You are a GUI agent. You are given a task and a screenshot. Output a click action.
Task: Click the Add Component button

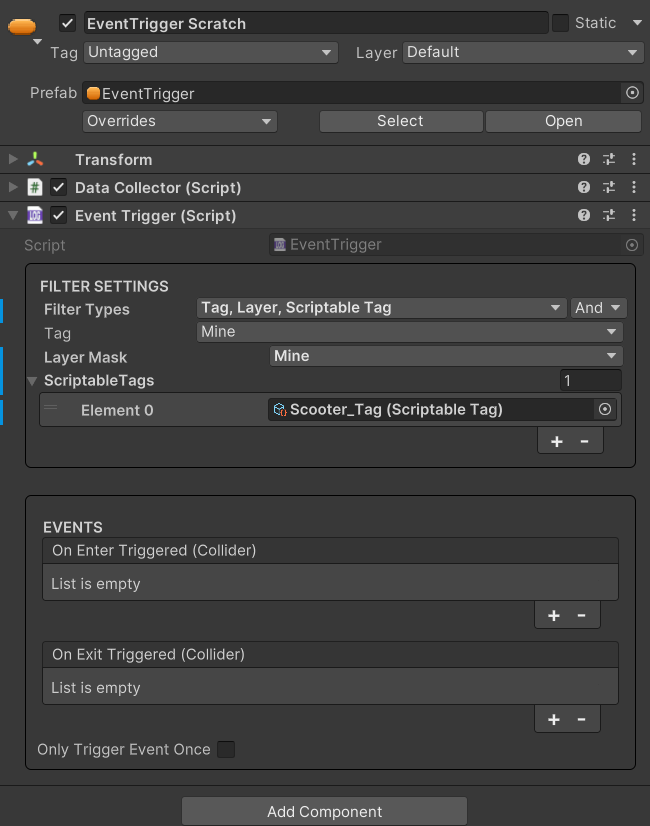[324, 811]
